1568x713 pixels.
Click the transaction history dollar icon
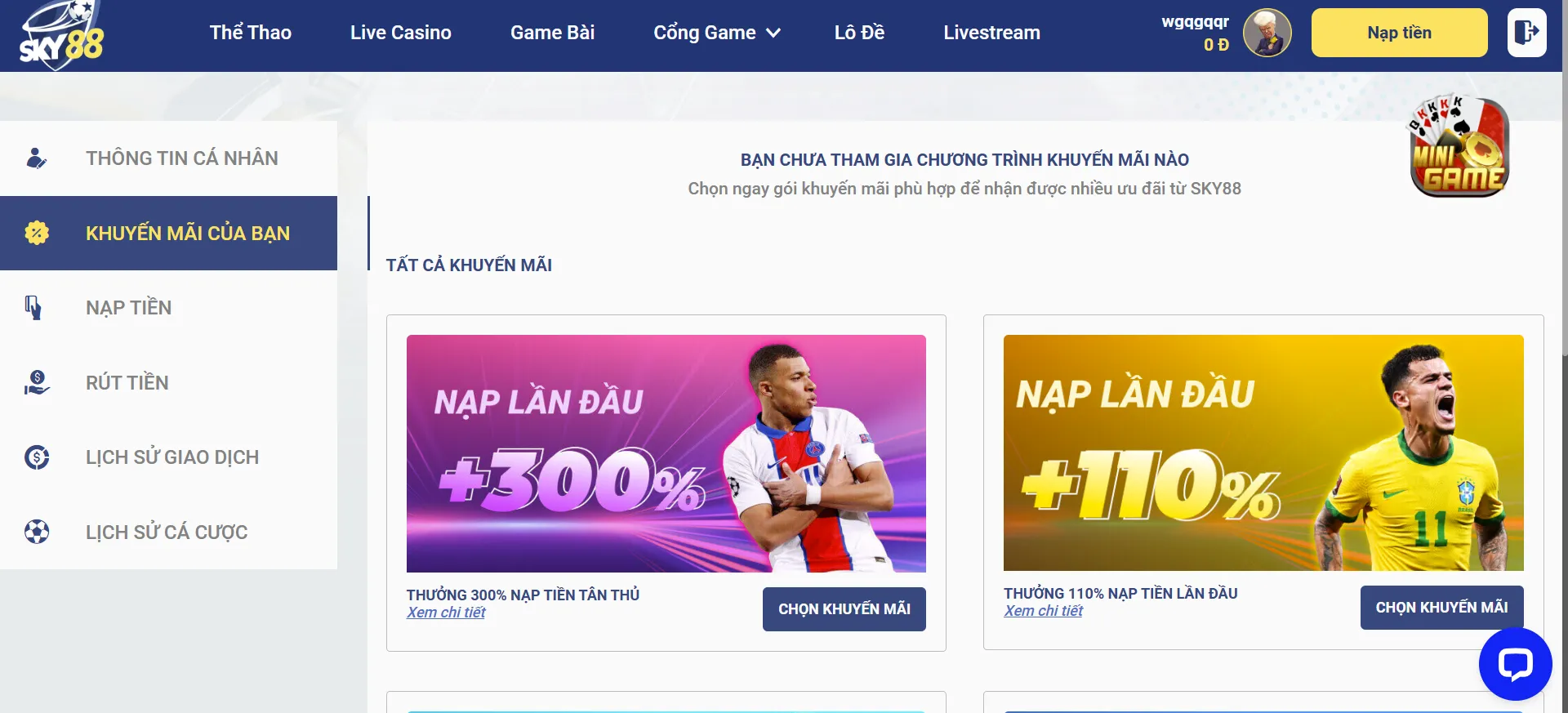click(x=37, y=457)
